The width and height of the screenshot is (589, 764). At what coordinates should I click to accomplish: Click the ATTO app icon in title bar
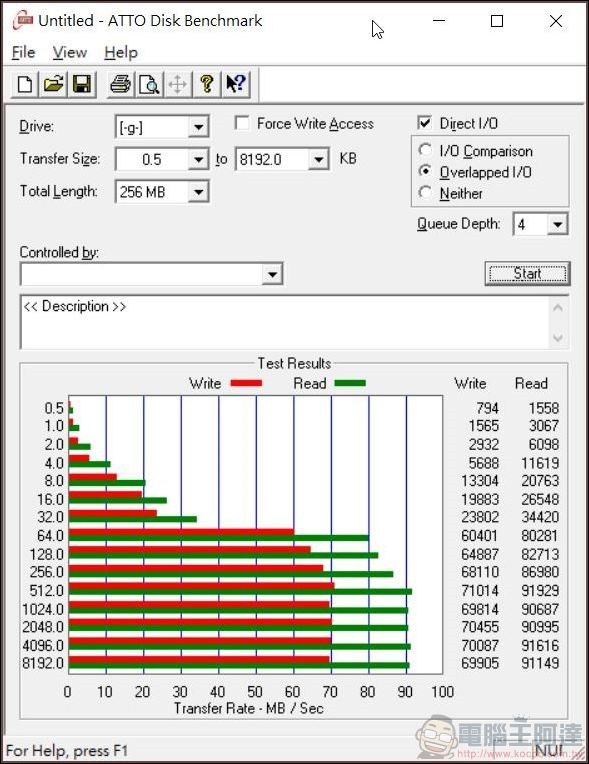click(23, 21)
